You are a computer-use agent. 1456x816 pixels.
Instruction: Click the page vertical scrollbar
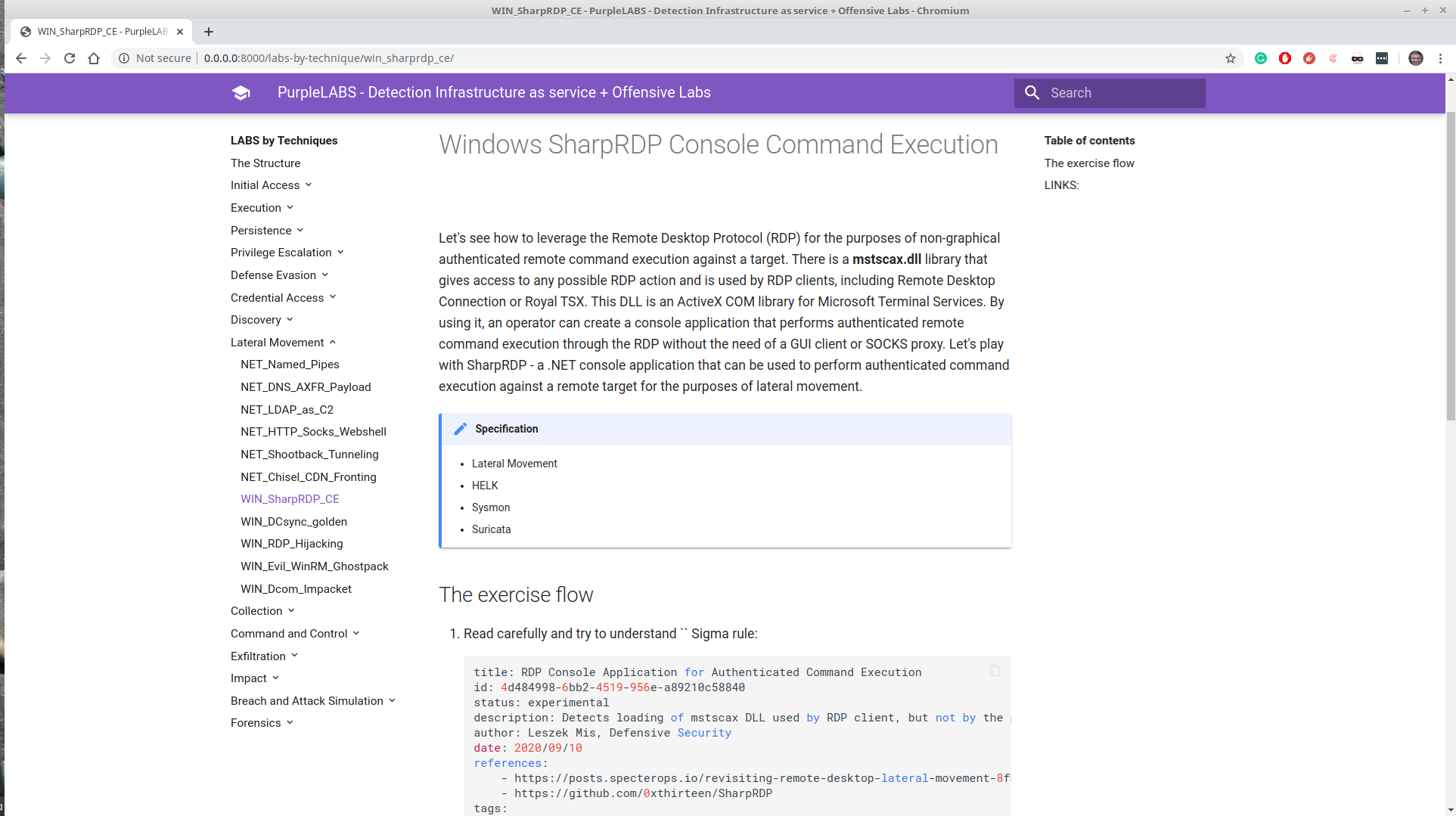click(1451, 265)
